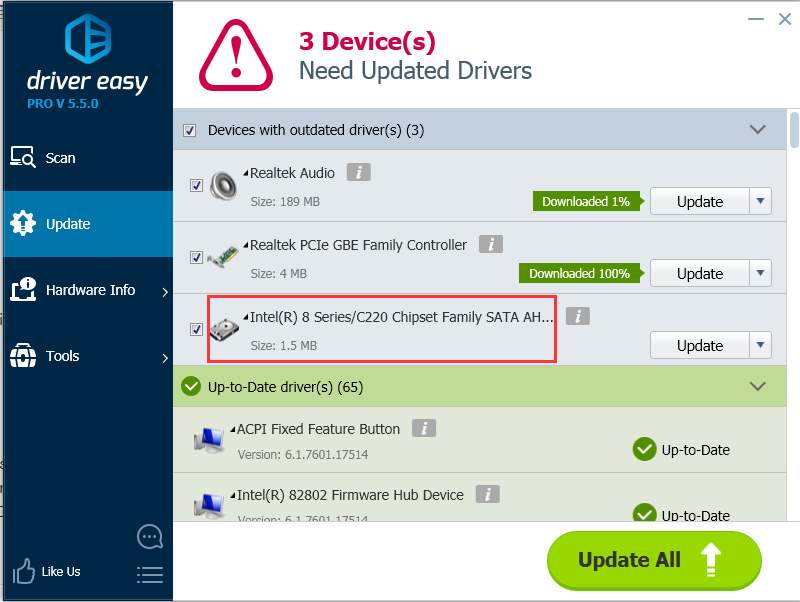View info for Intel 8 Series SATA AHCI
Viewport: 800px width, 602px height.
pyautogui.click(x=578, y=316)
